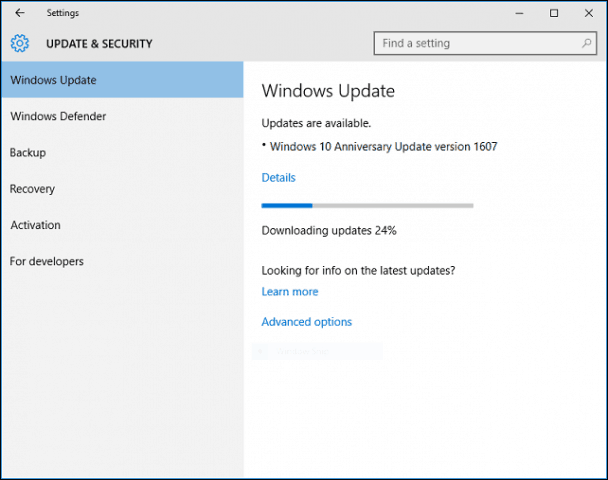Viewport: 608px width, 480px height.
Task: Open Advanced options
Action: 306,322
